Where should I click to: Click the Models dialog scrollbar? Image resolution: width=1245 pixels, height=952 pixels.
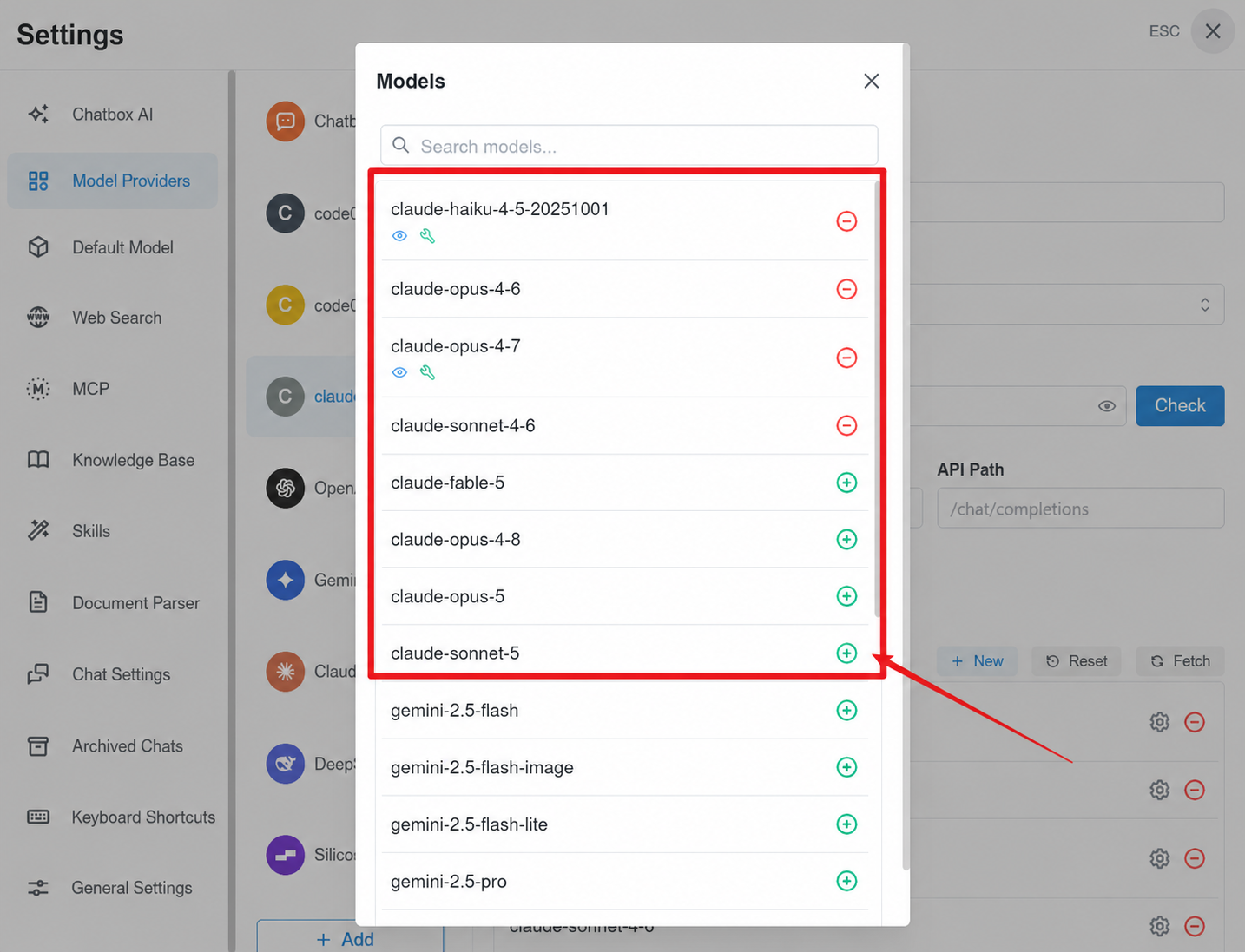tap(906, 456)
